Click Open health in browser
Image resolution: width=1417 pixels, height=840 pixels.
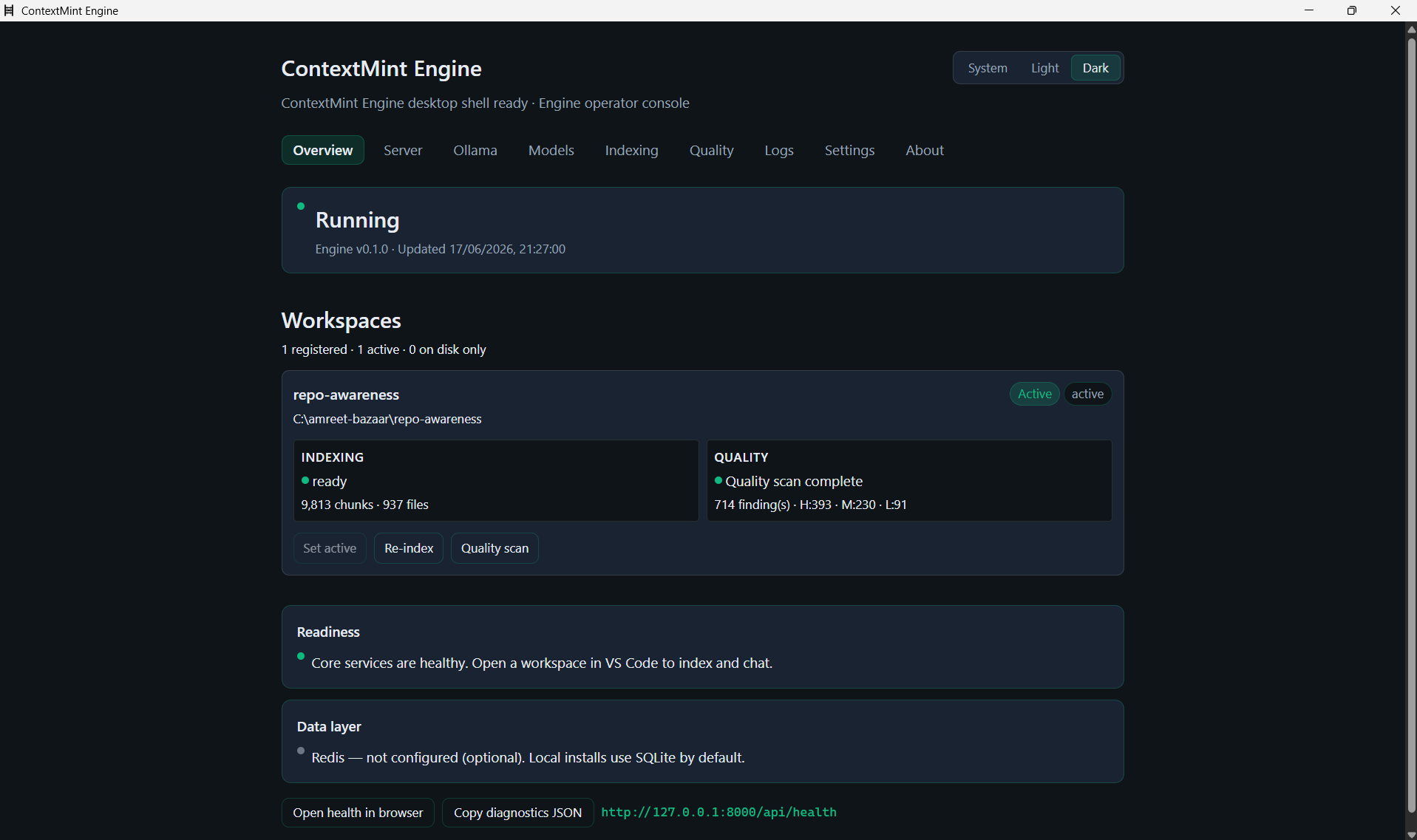tap(358, 813)
